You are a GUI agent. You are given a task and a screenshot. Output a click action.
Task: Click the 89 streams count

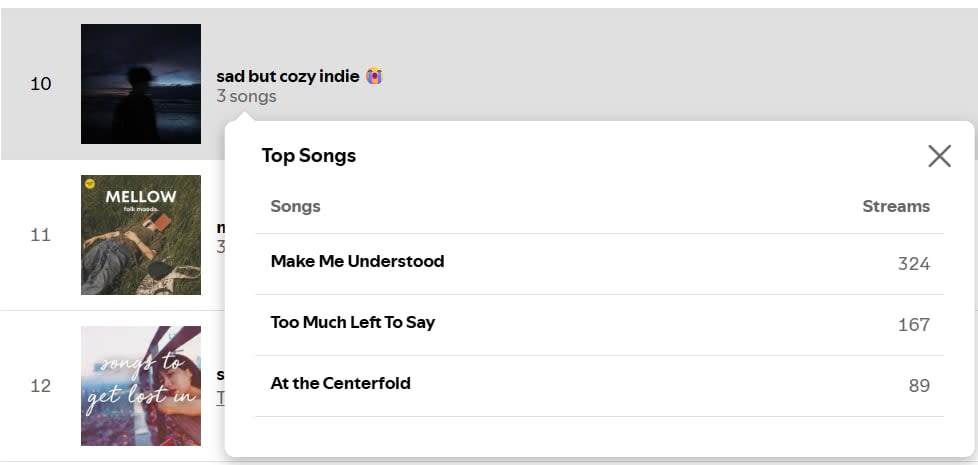(919, 386)
